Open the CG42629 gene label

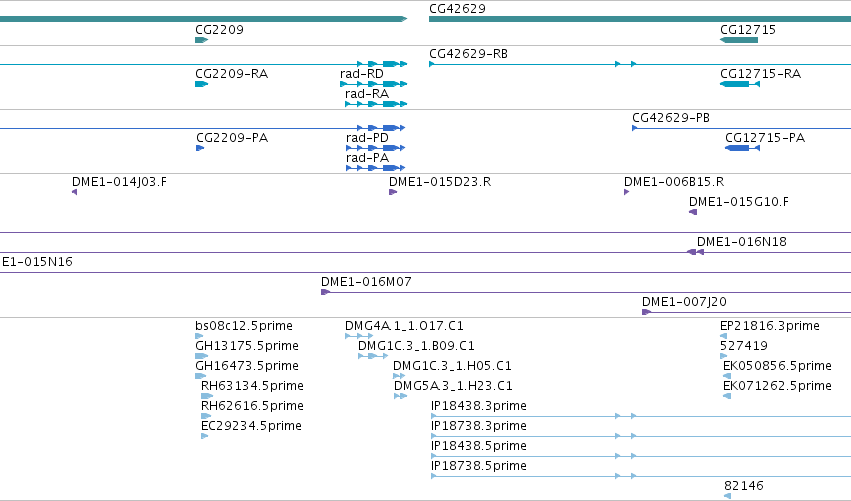tap(457, 9)
